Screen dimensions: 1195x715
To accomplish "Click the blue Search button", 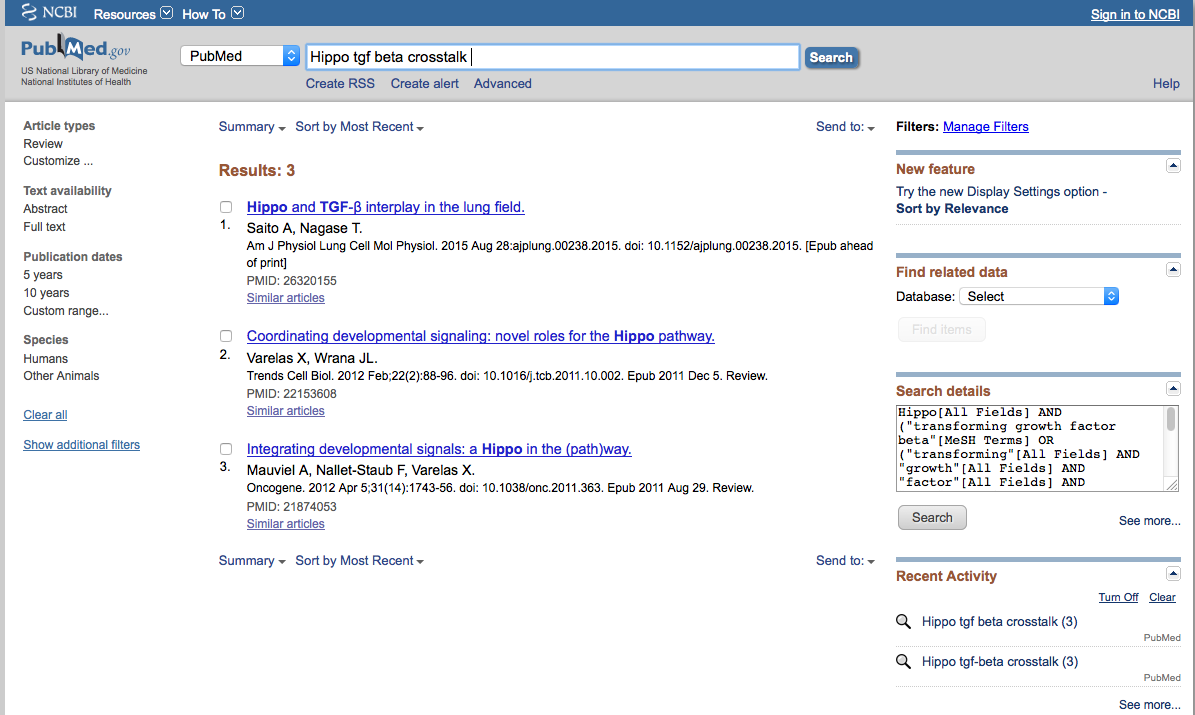I will click(x=831, y=57).
